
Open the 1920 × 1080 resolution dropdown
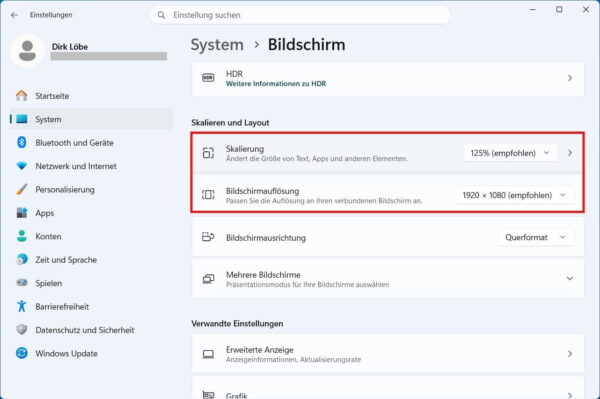tap(514, 195)
